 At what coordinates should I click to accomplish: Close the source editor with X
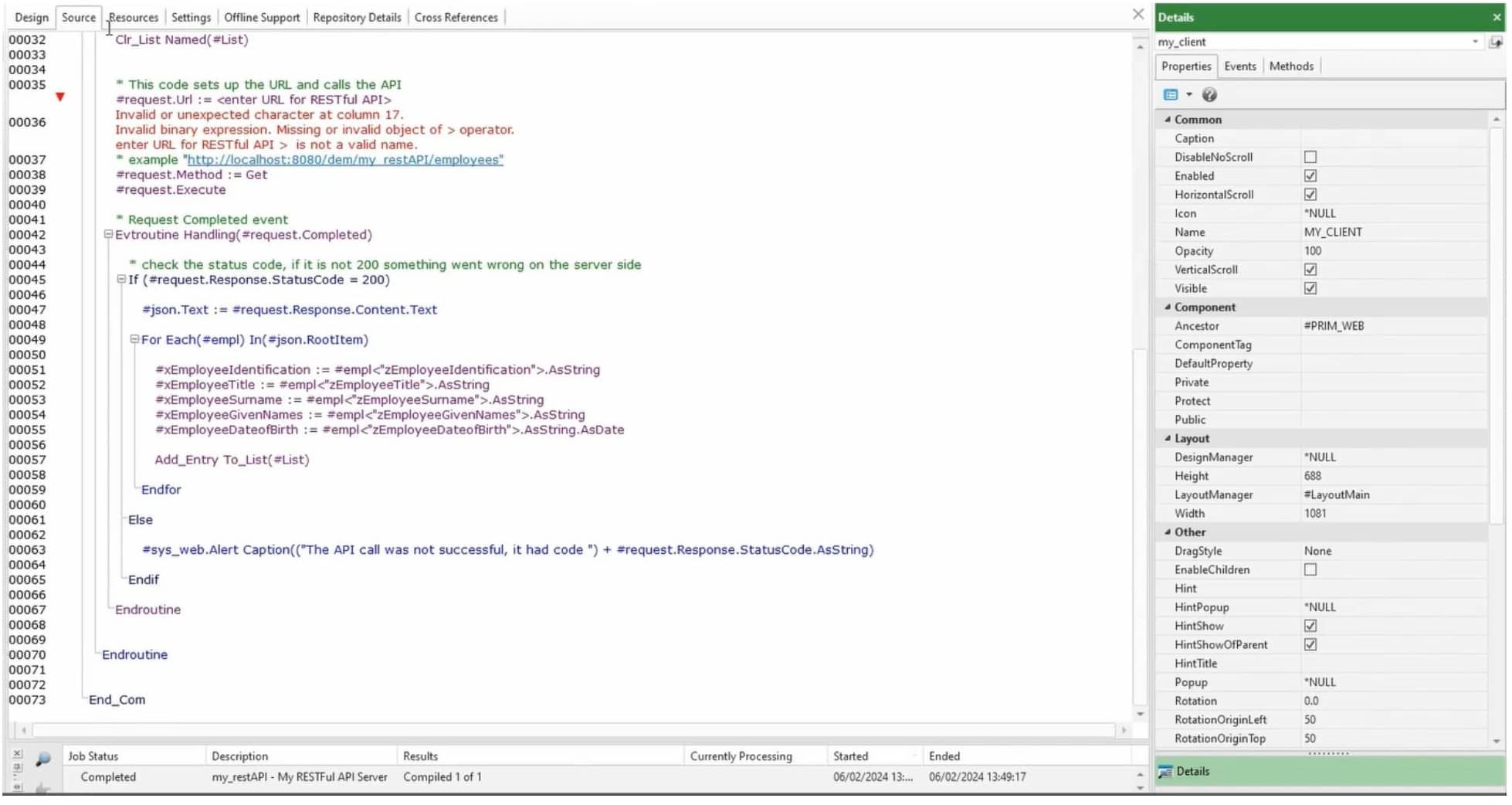tap(1137, 14)
